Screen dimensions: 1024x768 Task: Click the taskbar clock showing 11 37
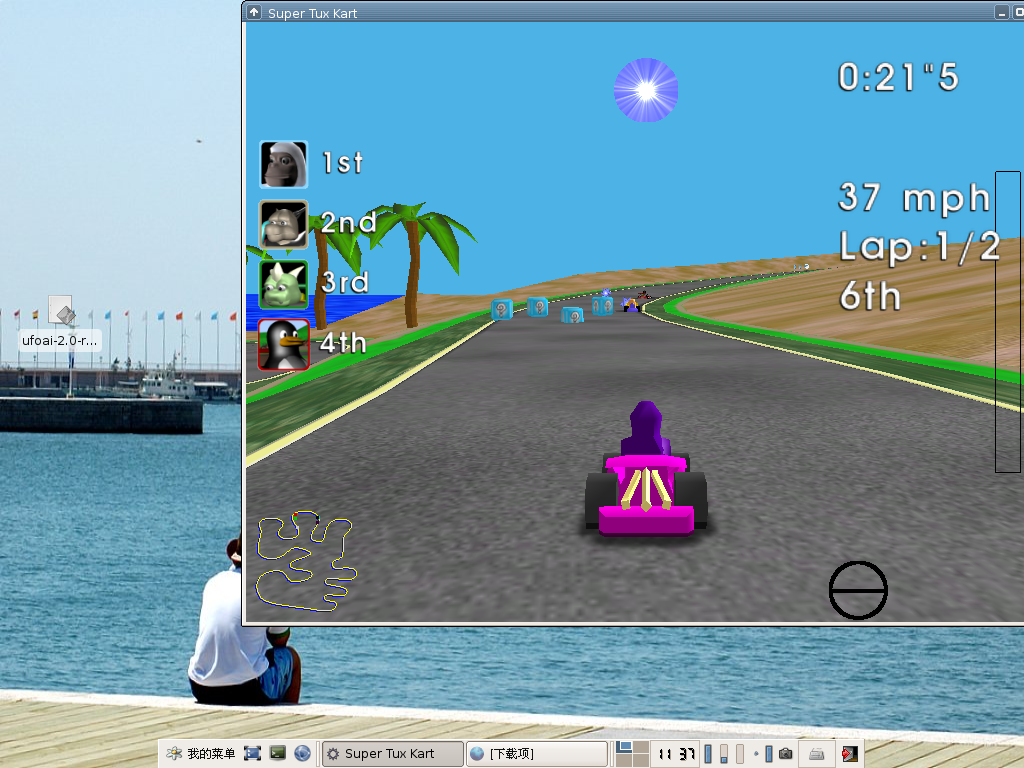pyautogui.click(x=677, y=754)
